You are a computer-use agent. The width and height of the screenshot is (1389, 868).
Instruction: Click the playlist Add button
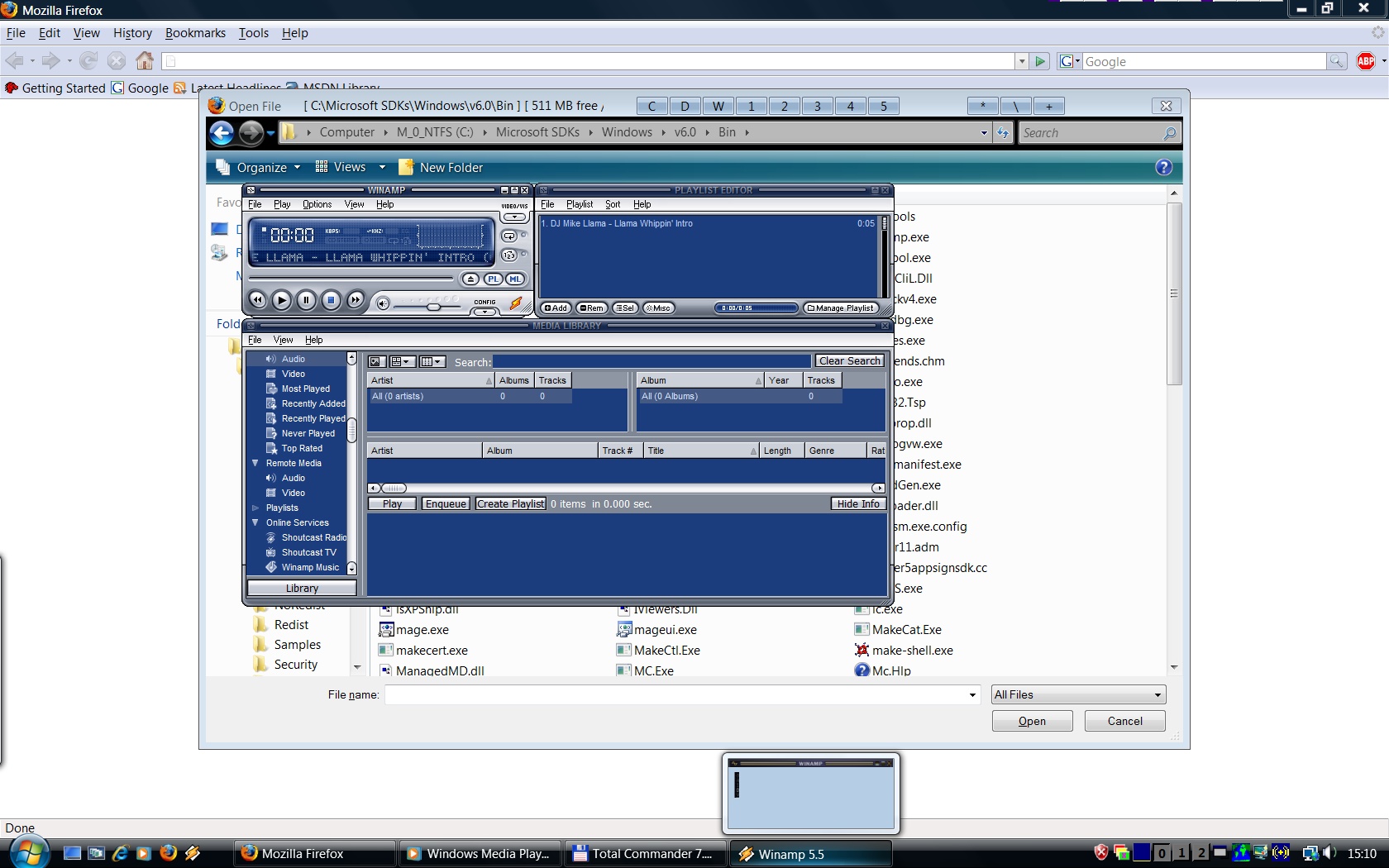click(x=556, y=308)
